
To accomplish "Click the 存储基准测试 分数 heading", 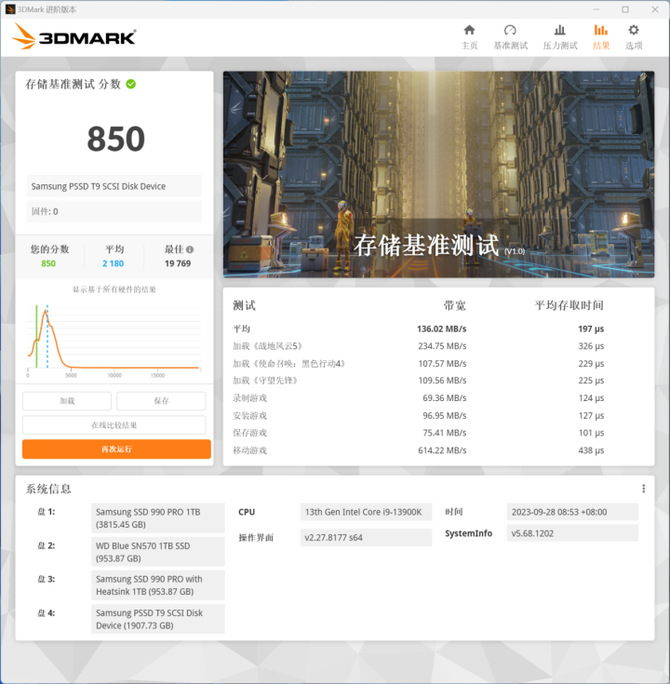I will (73, 84).
